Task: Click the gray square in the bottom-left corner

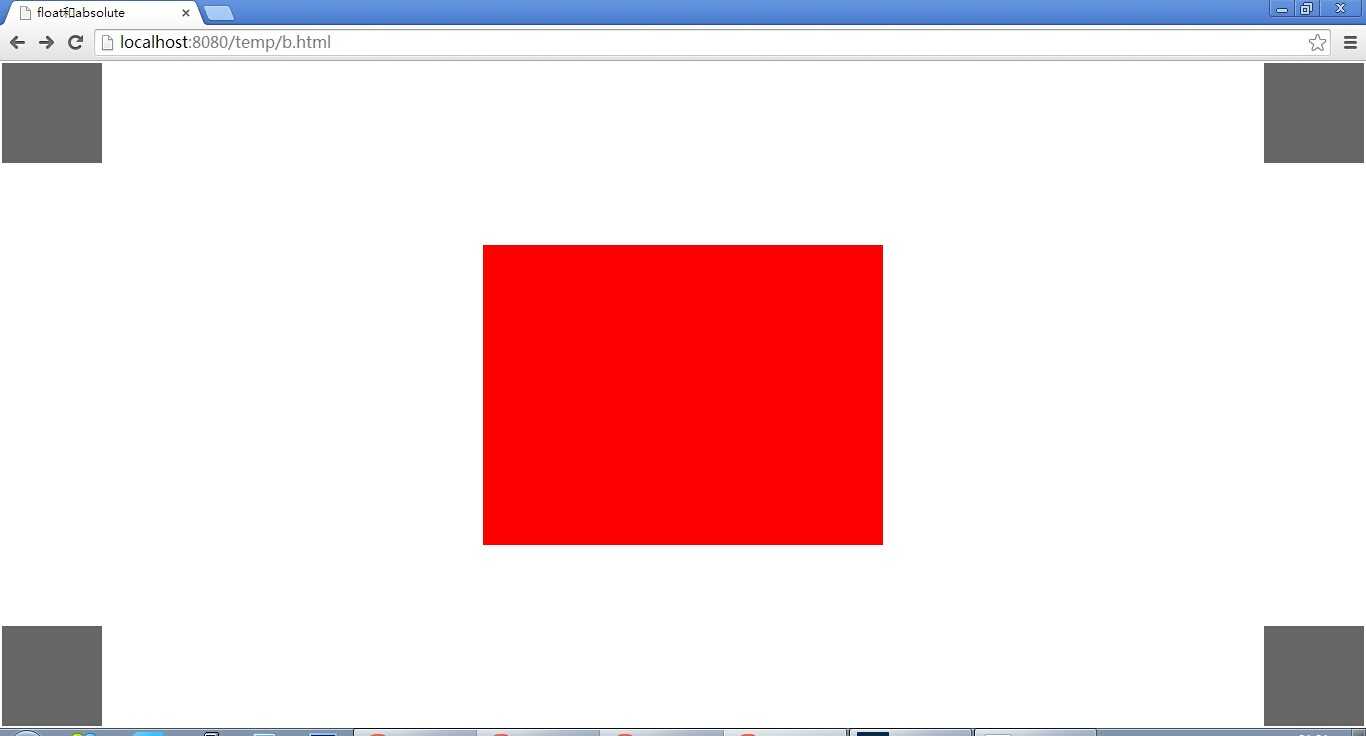Action: coord(52,676)
